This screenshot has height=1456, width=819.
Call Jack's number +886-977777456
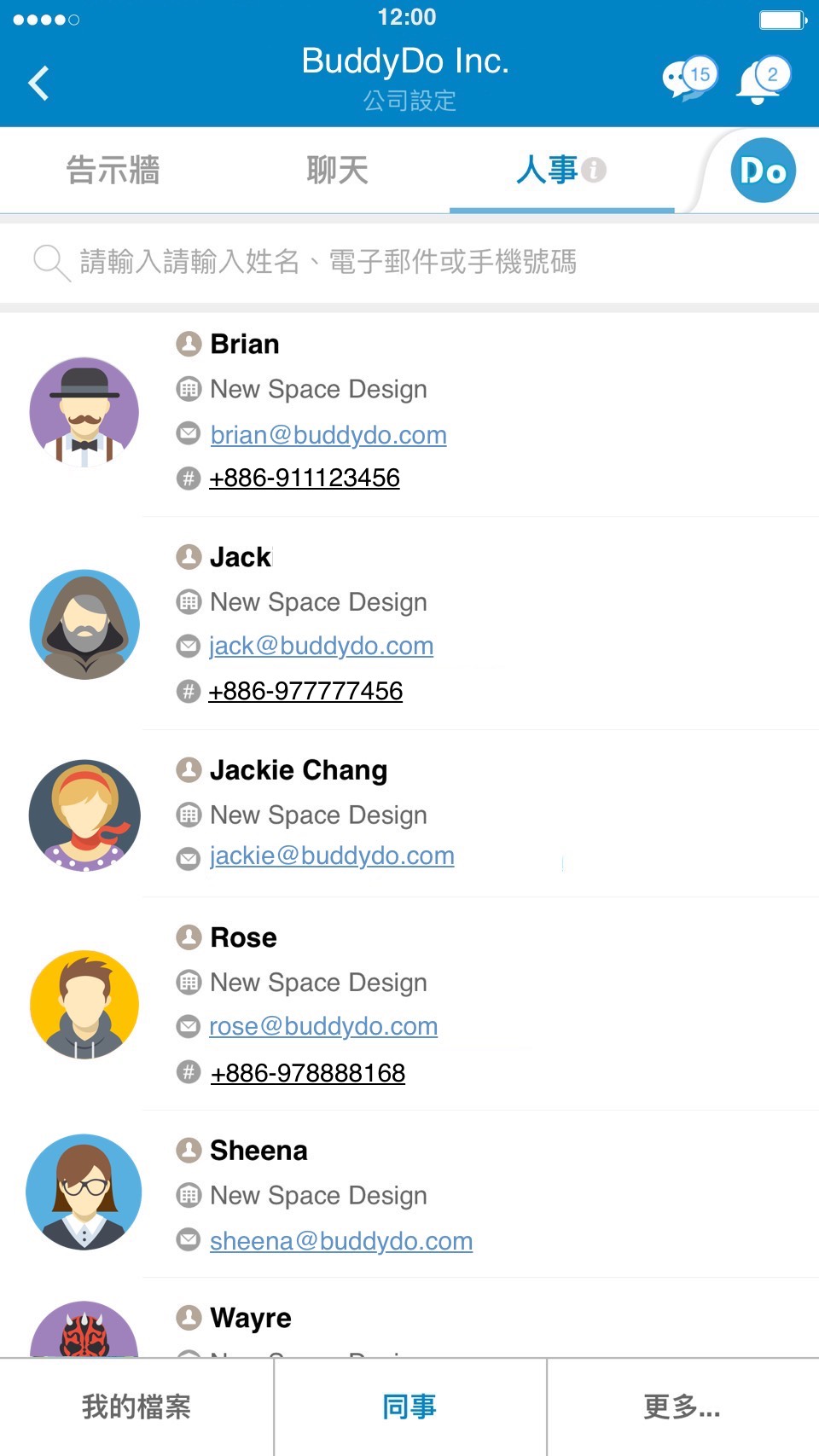[305, 691]
